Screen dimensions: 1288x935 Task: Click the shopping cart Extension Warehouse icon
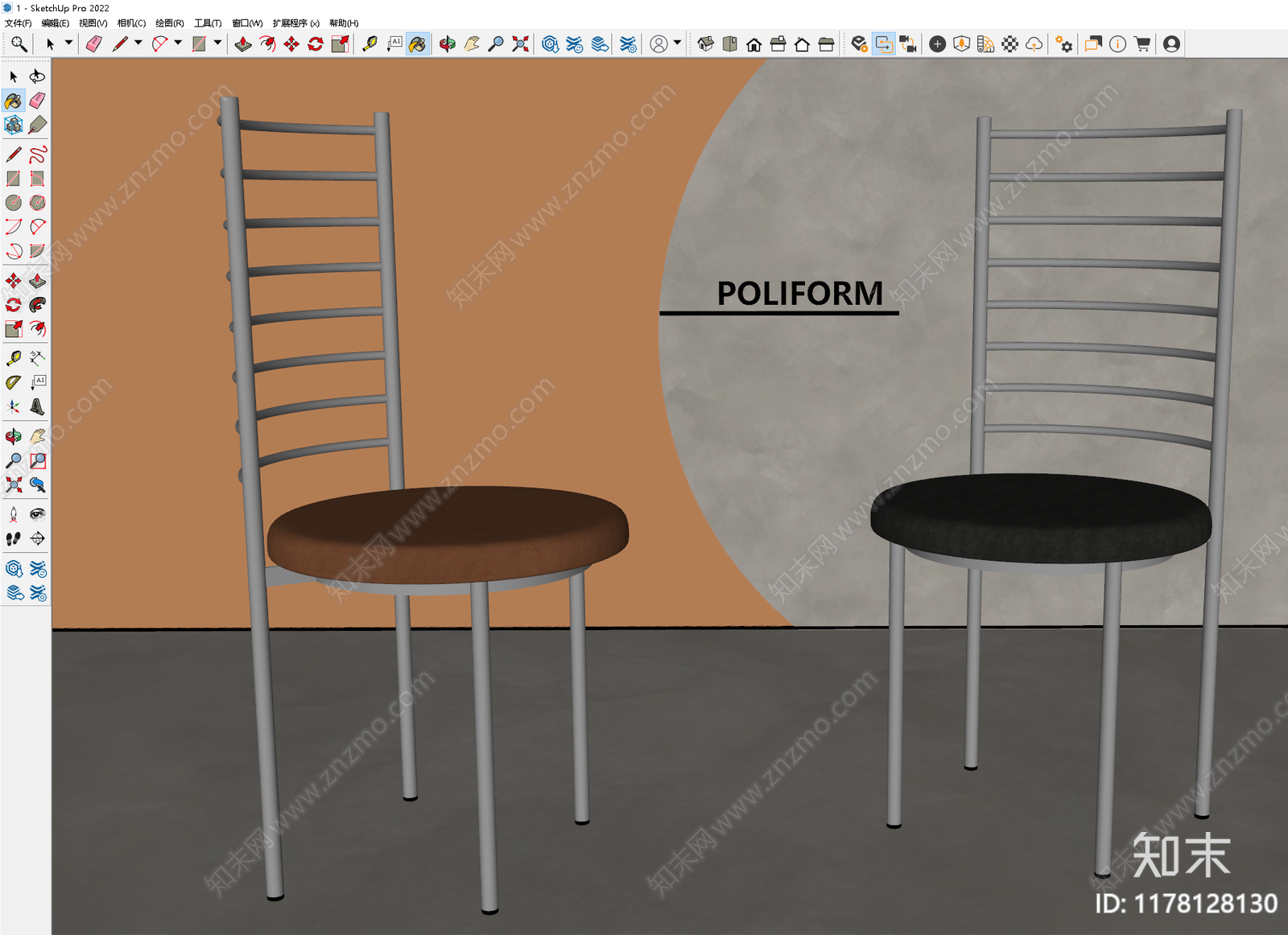[x=1141, y=44]
